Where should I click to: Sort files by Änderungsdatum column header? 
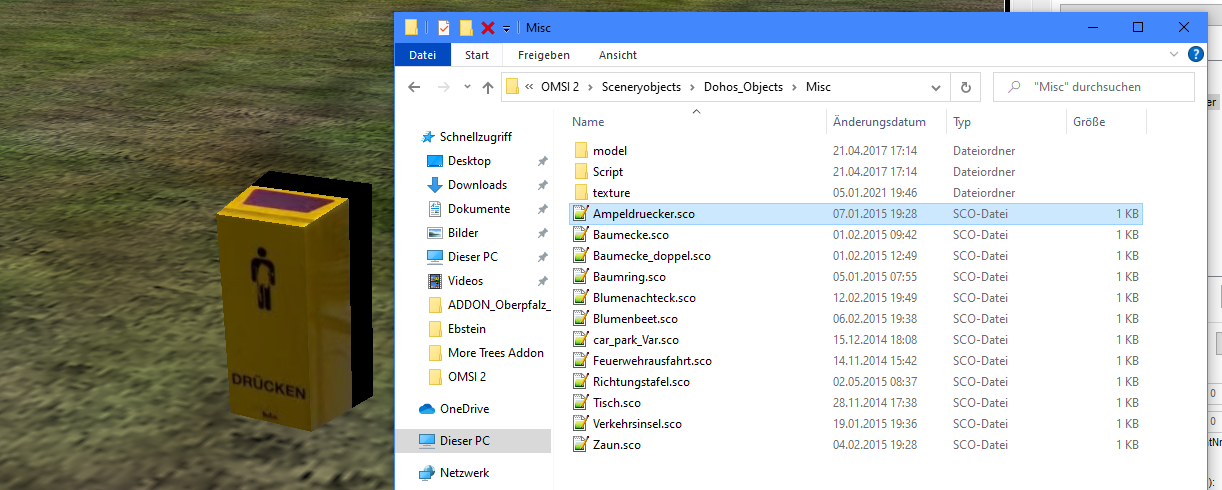click(x=879, y=122)
